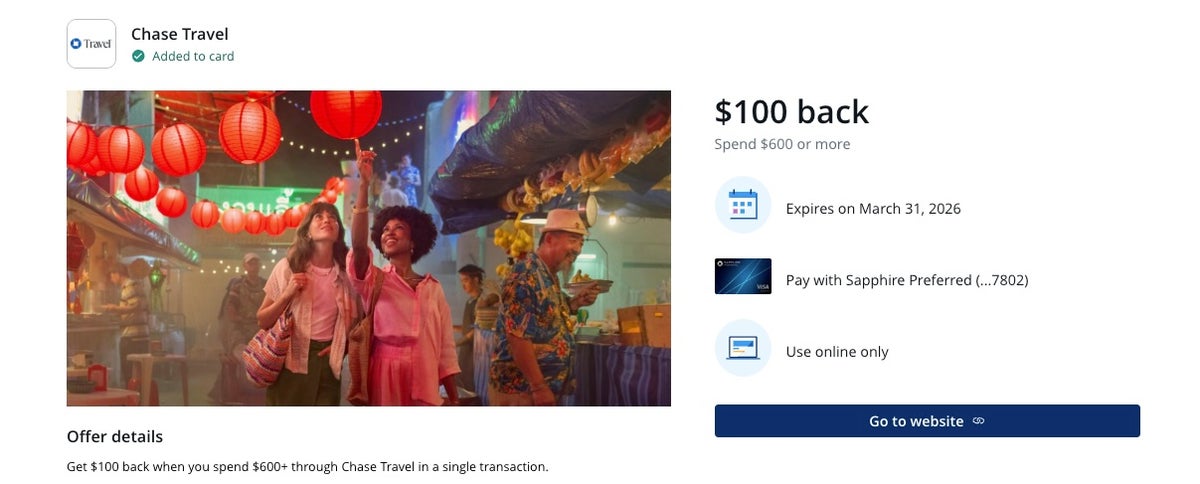Click the $100 back heading
This screenshot has width=1200, height=484.
click(x=791, y=112)
